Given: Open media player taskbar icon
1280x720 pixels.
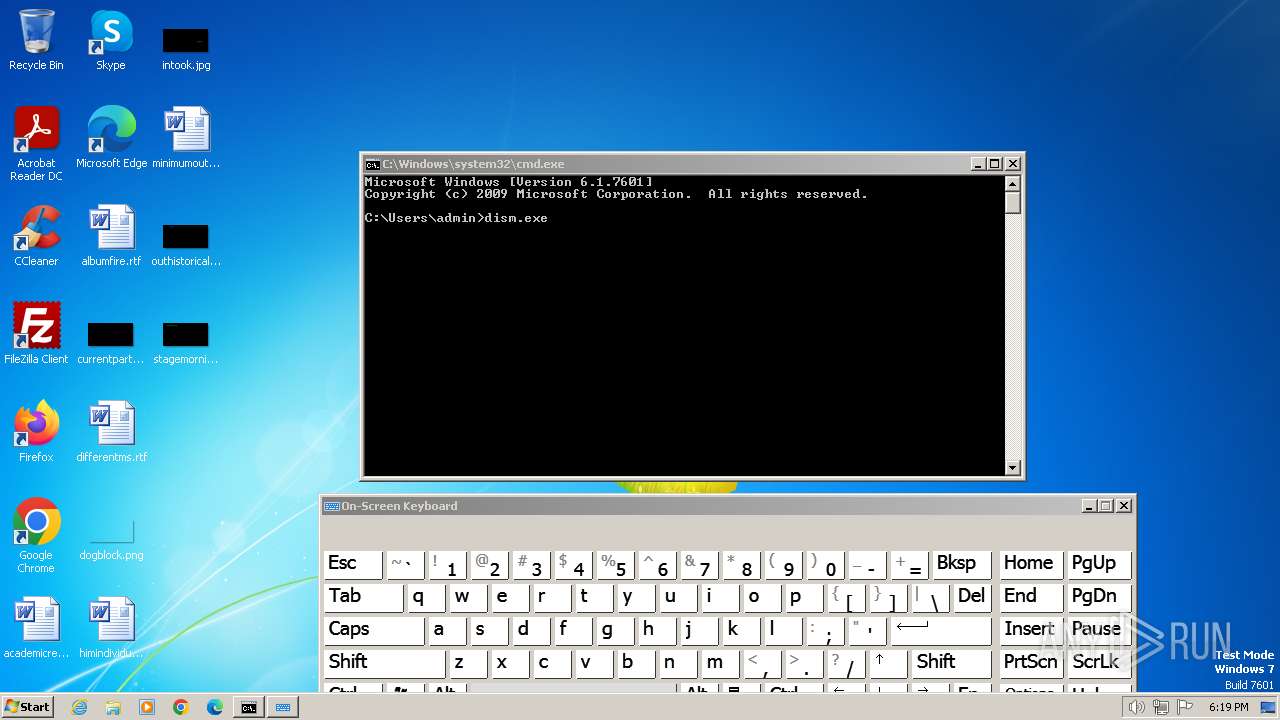Looking at the screenshot, I should [147, 707].
